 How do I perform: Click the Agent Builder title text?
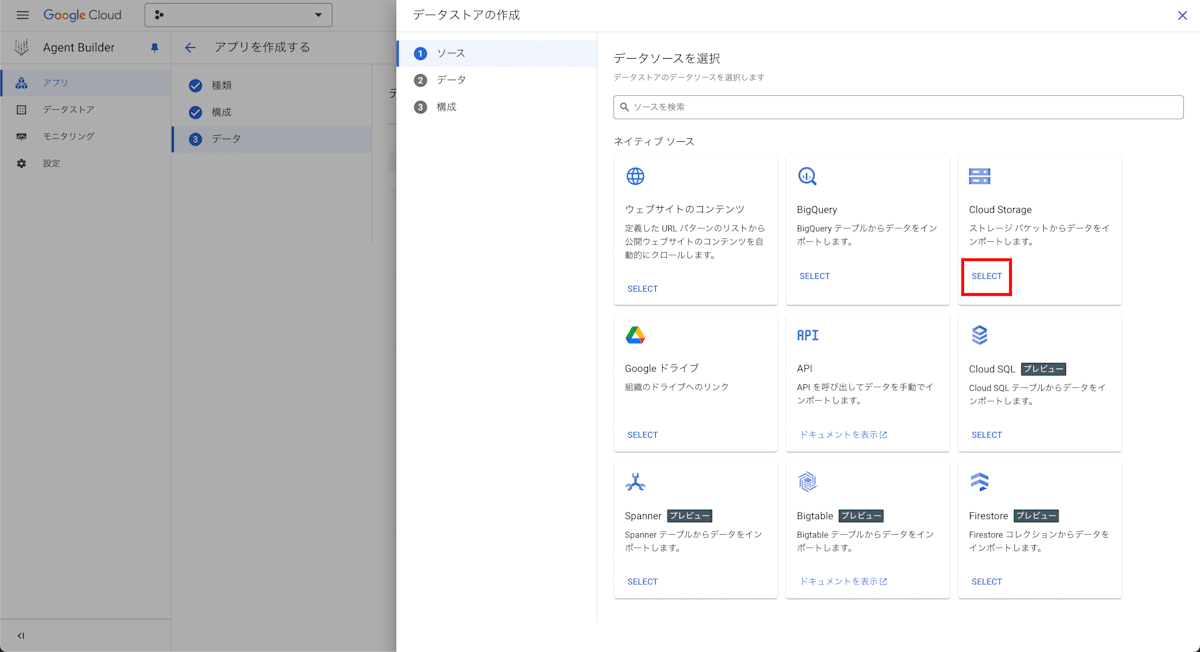[x=79, y=48]
